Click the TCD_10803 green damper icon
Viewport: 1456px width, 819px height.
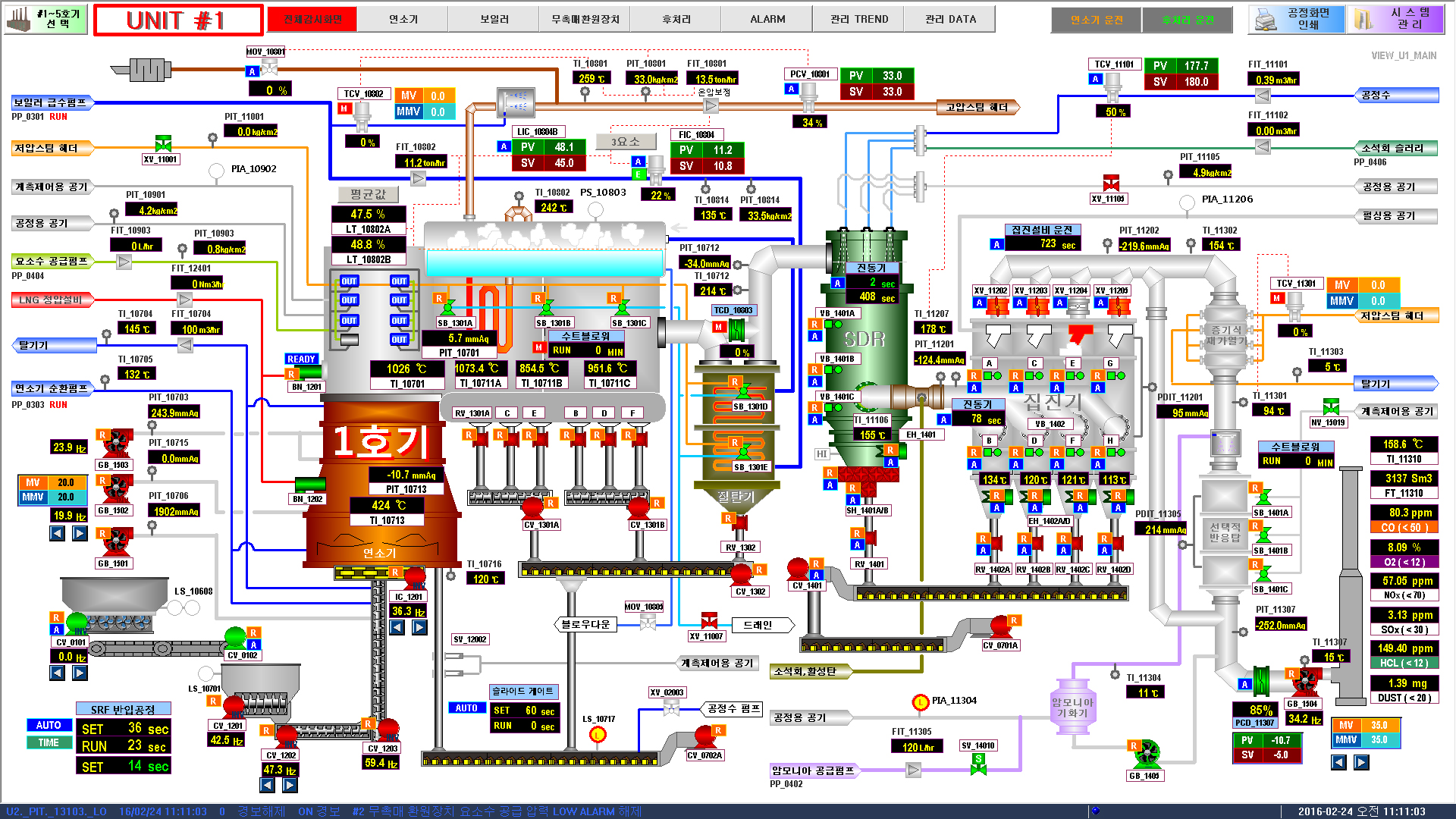[x=736, y=330]
